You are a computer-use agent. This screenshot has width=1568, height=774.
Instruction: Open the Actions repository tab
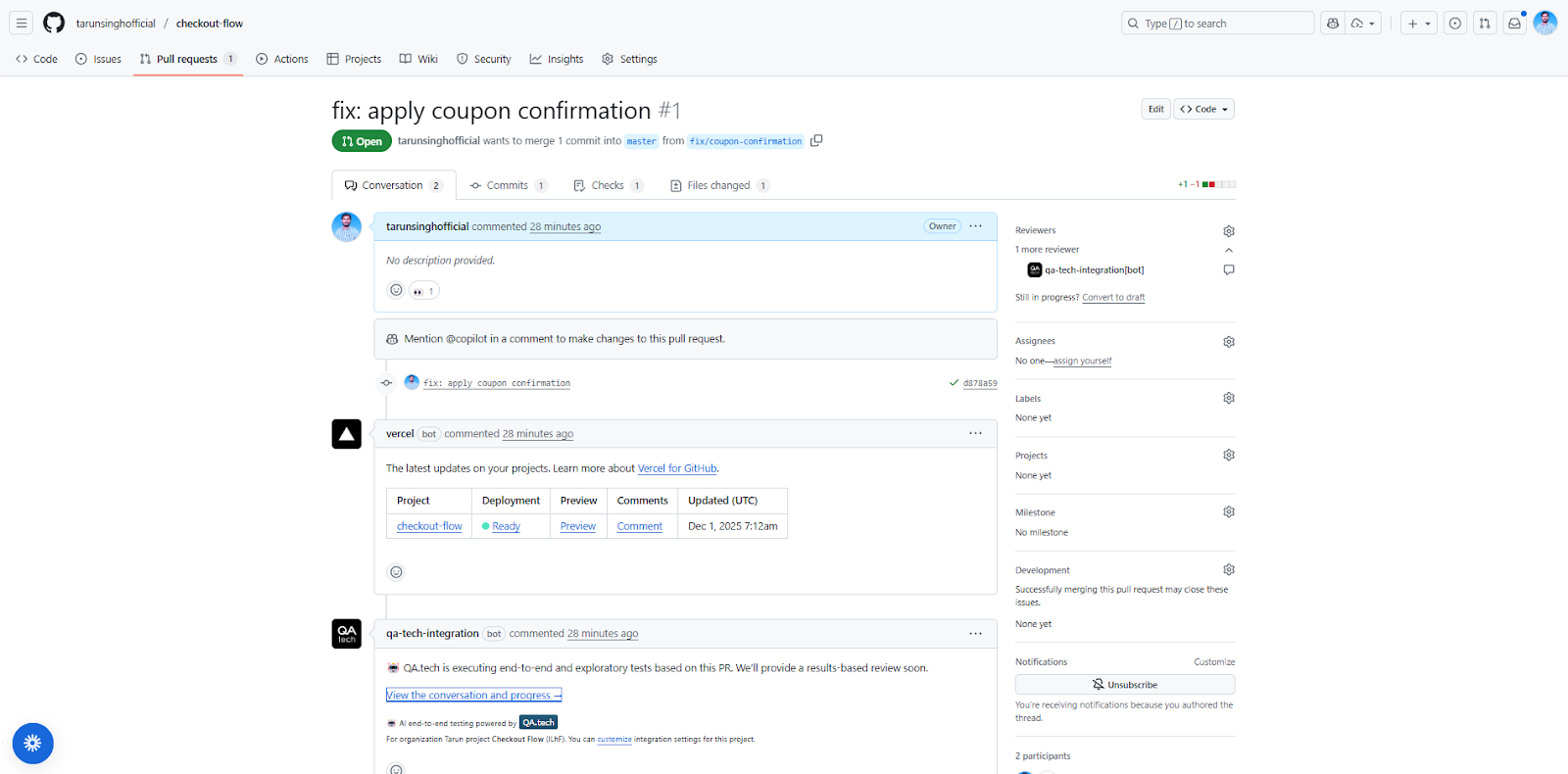(282, 59)
